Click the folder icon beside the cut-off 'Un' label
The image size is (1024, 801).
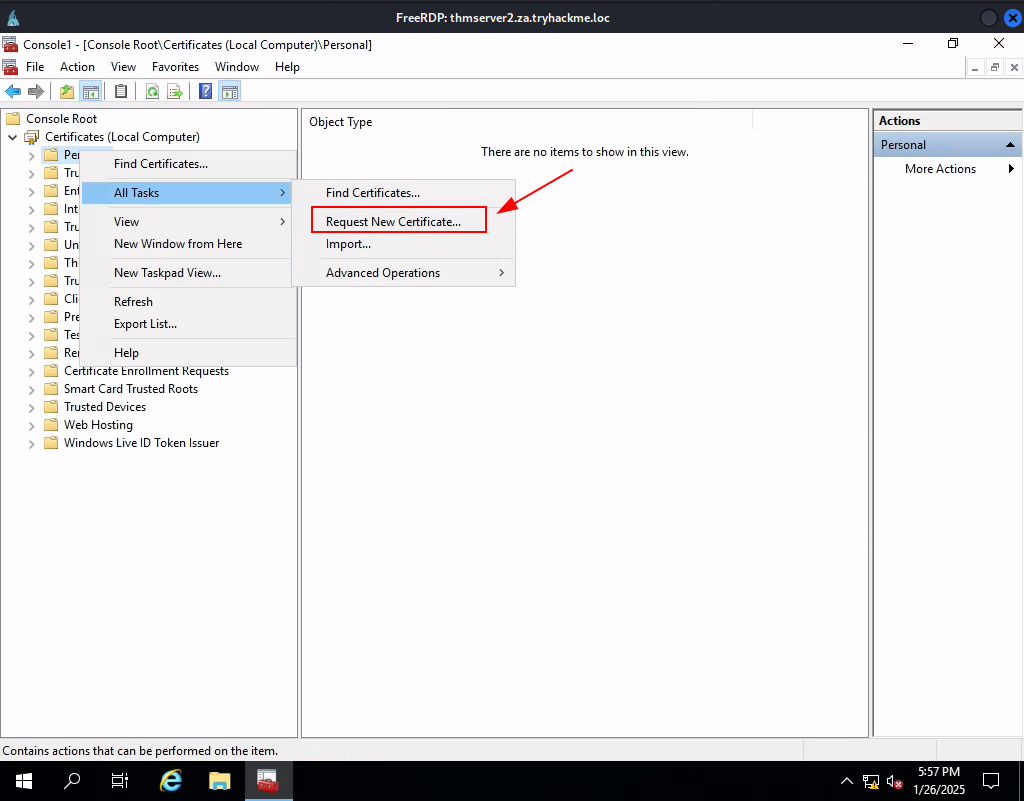pos(51,245)
